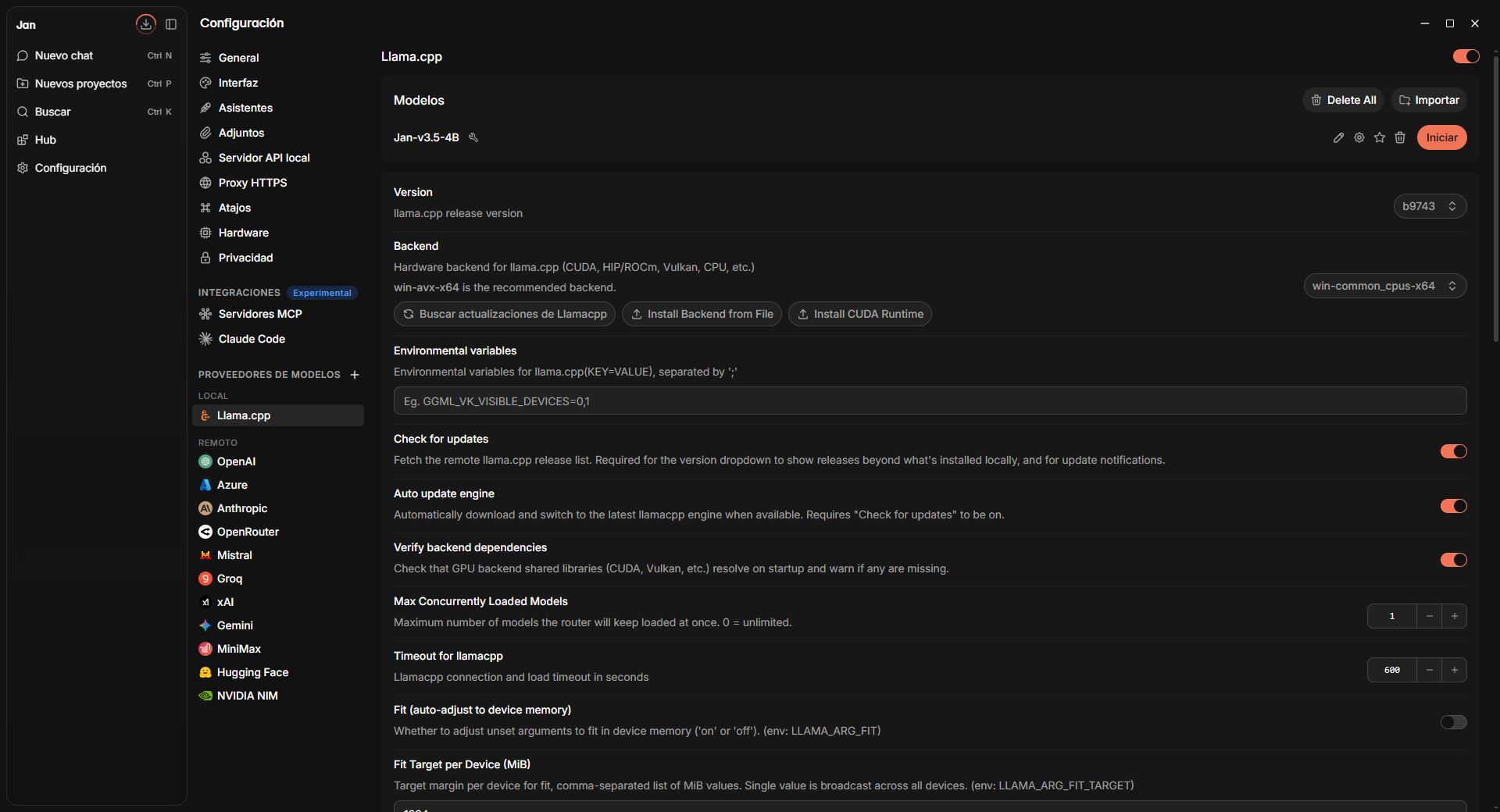Open the b9743 version dropdown
This screenshot has height=812, width=1500.
pos(1430,206)
